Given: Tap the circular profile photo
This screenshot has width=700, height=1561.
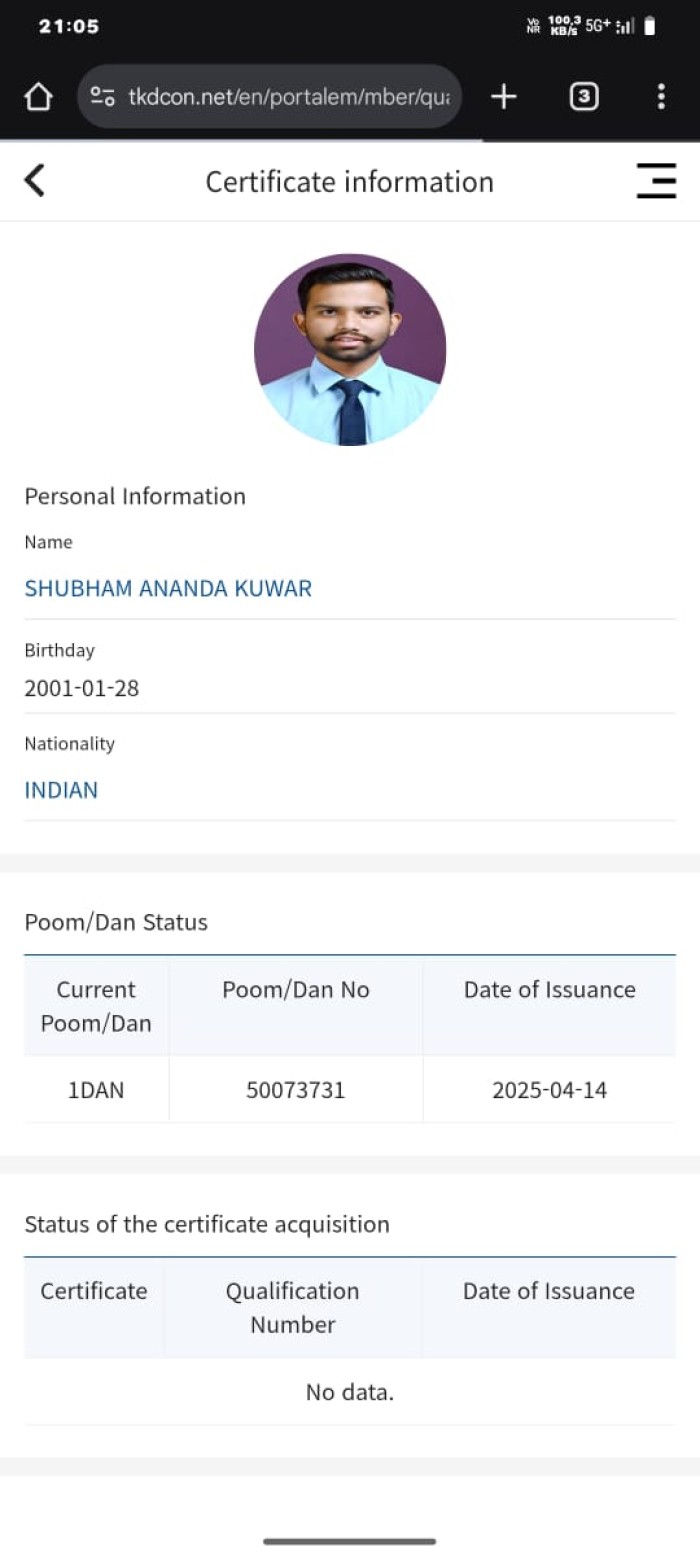Looking at the screenshot, I should (x=350, y=349).
